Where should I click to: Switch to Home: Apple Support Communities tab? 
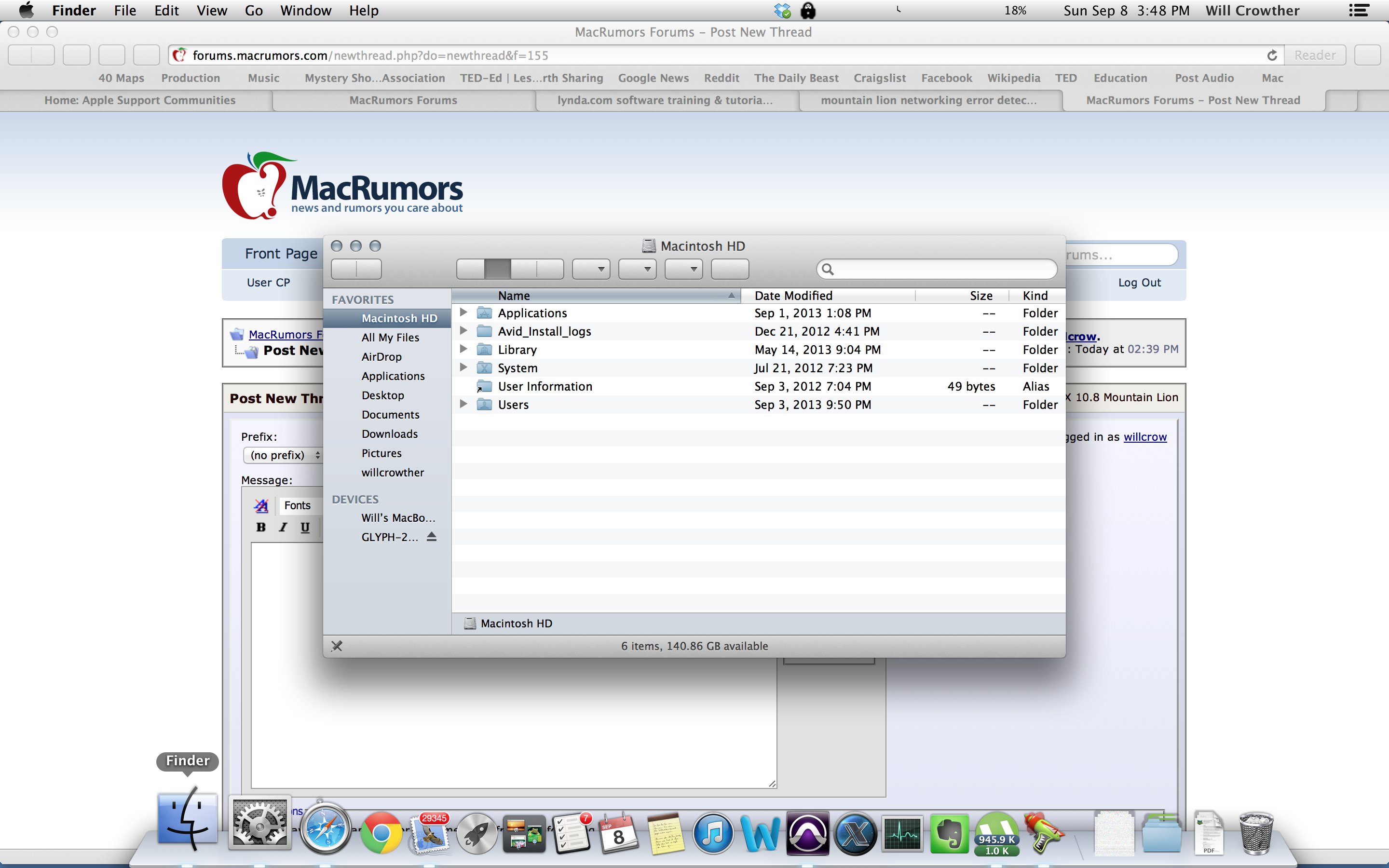point(139,100)
